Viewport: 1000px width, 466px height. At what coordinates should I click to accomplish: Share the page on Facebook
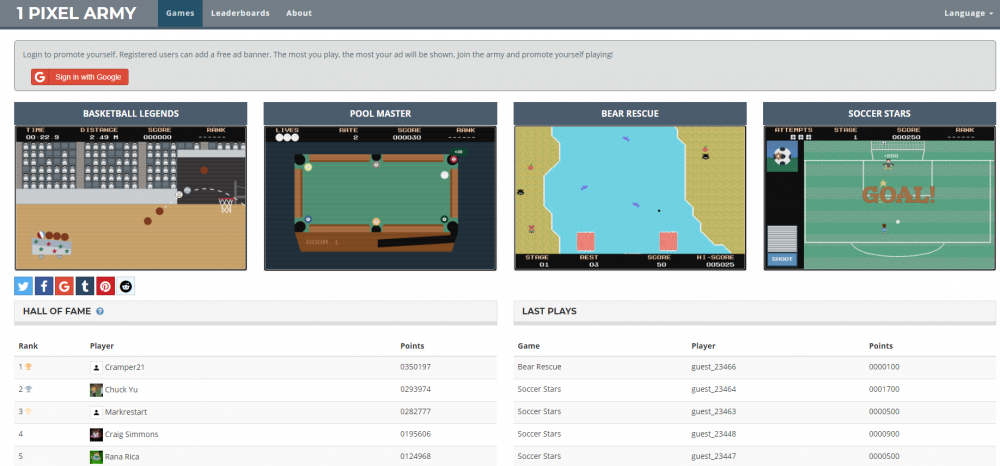[x=44, y=286]
